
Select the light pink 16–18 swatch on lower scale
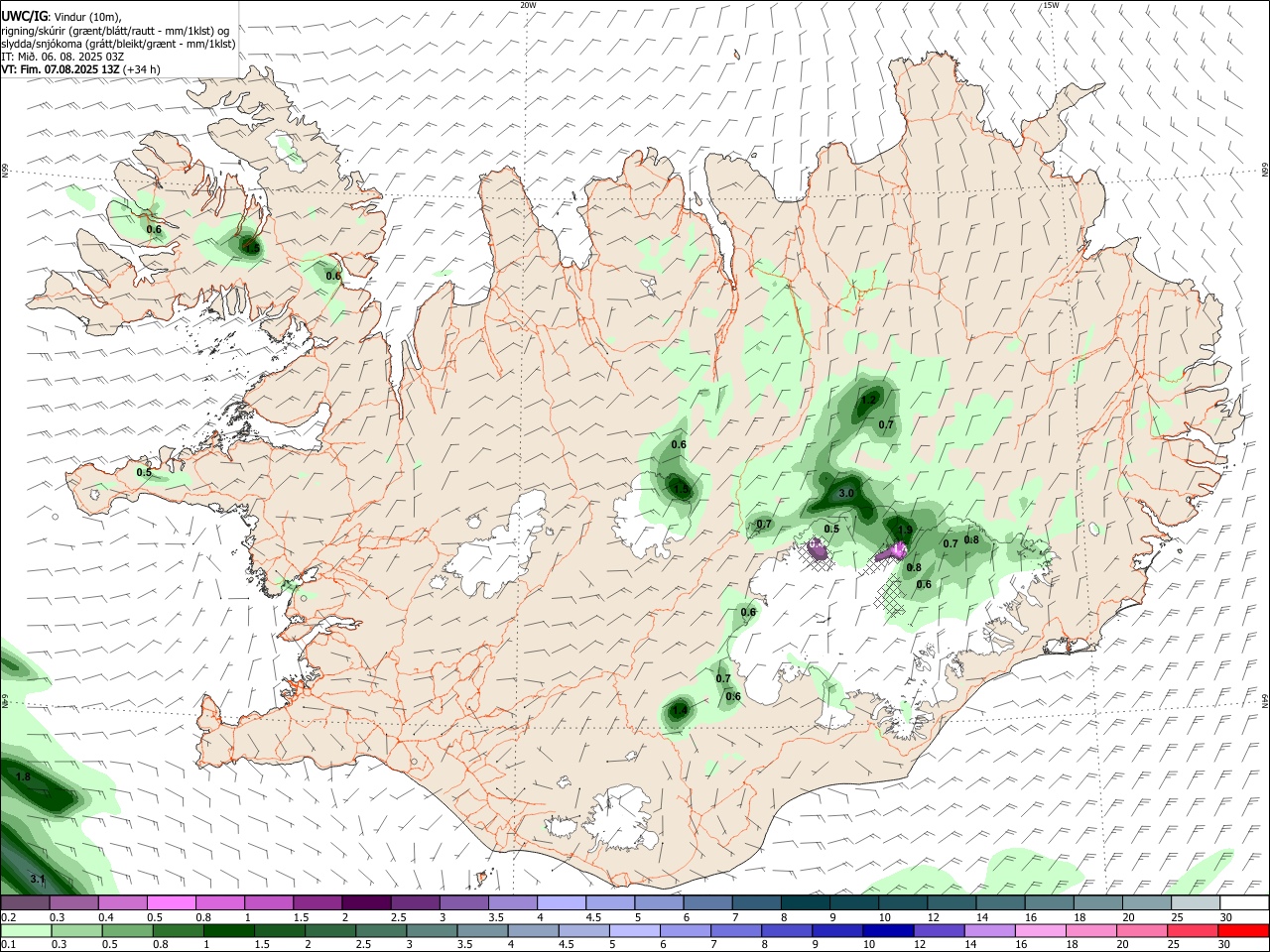[1039, 930]
